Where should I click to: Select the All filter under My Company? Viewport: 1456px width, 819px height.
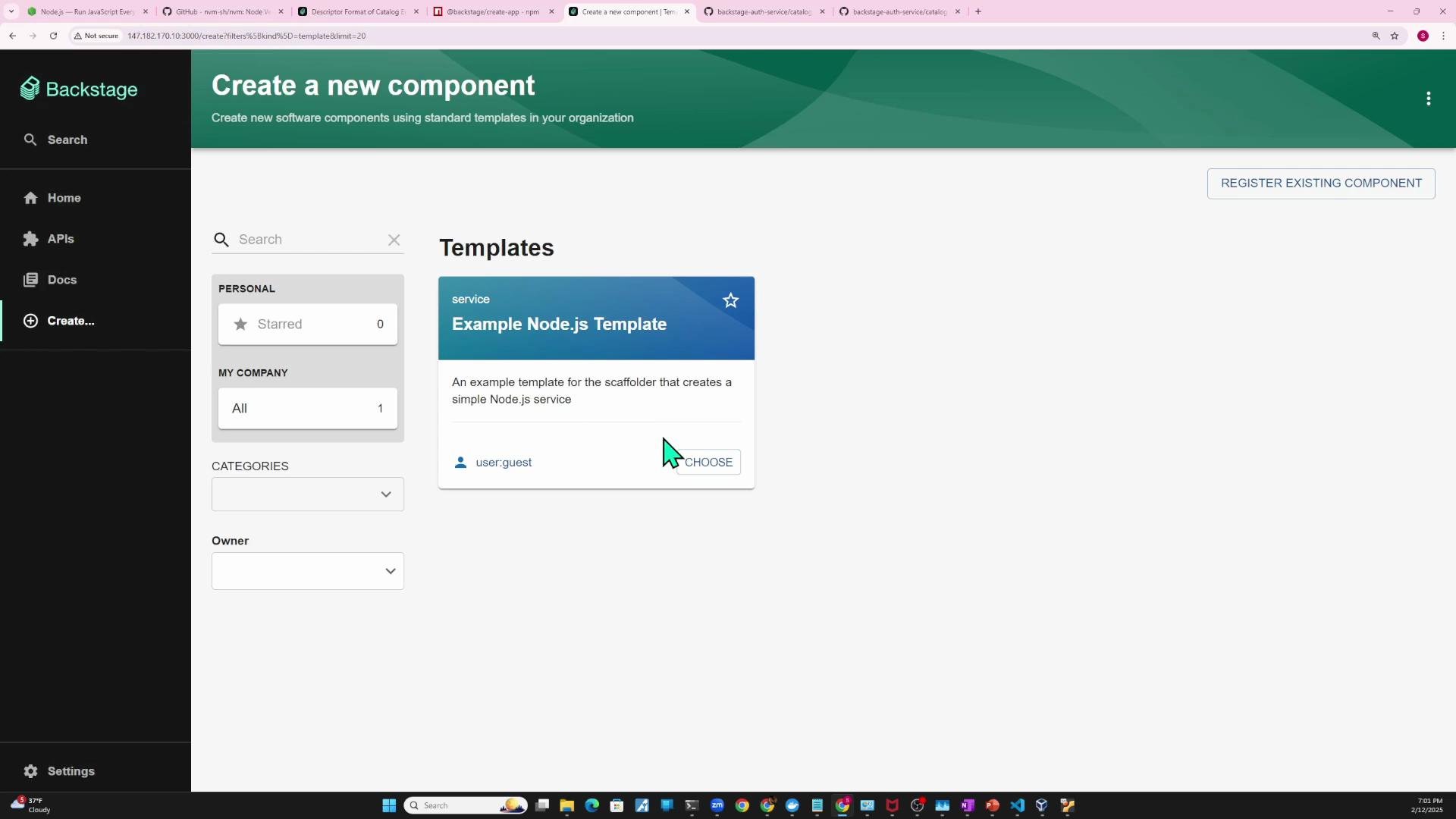pyautogui.click(x=308, y=409)
